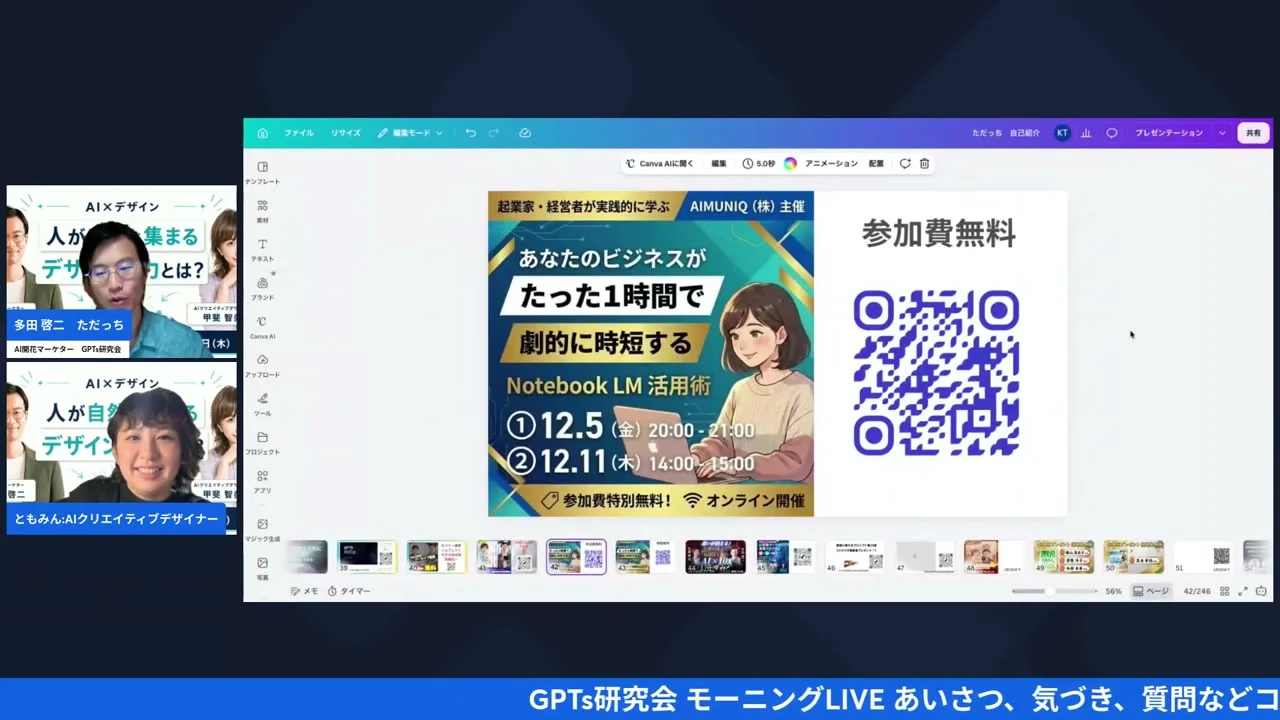Open page 39 thumbnail
This screenshot has height=720, width=1280.
tap(367, 556)
